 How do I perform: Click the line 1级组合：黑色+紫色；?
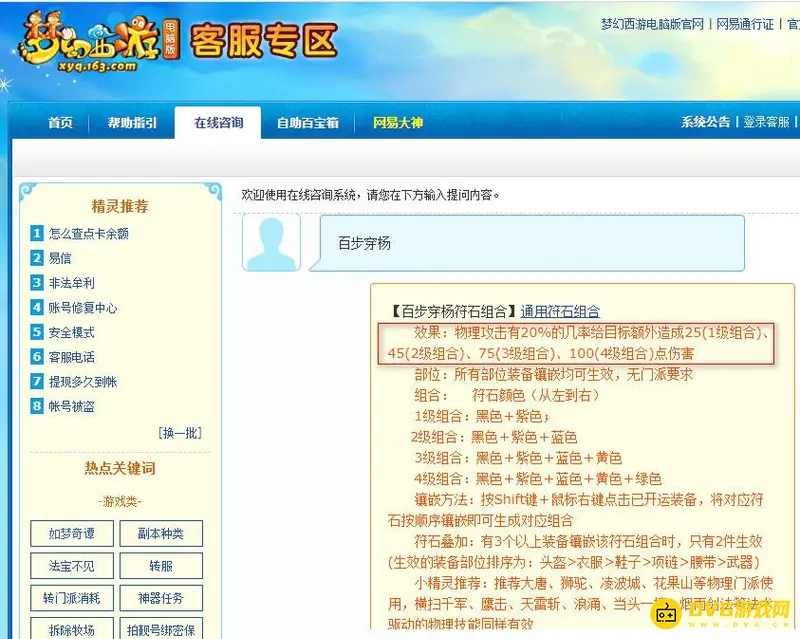click(482, 416)
